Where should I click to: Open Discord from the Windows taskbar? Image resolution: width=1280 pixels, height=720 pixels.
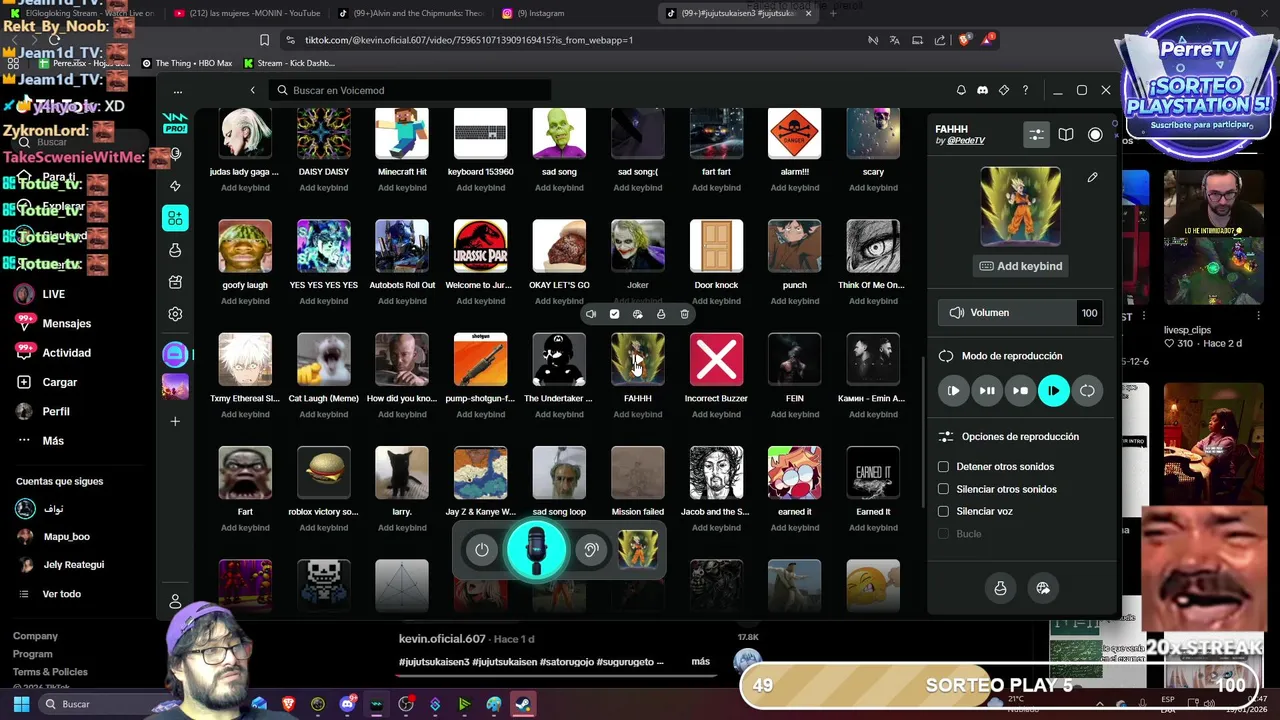(x=347, y=704)
